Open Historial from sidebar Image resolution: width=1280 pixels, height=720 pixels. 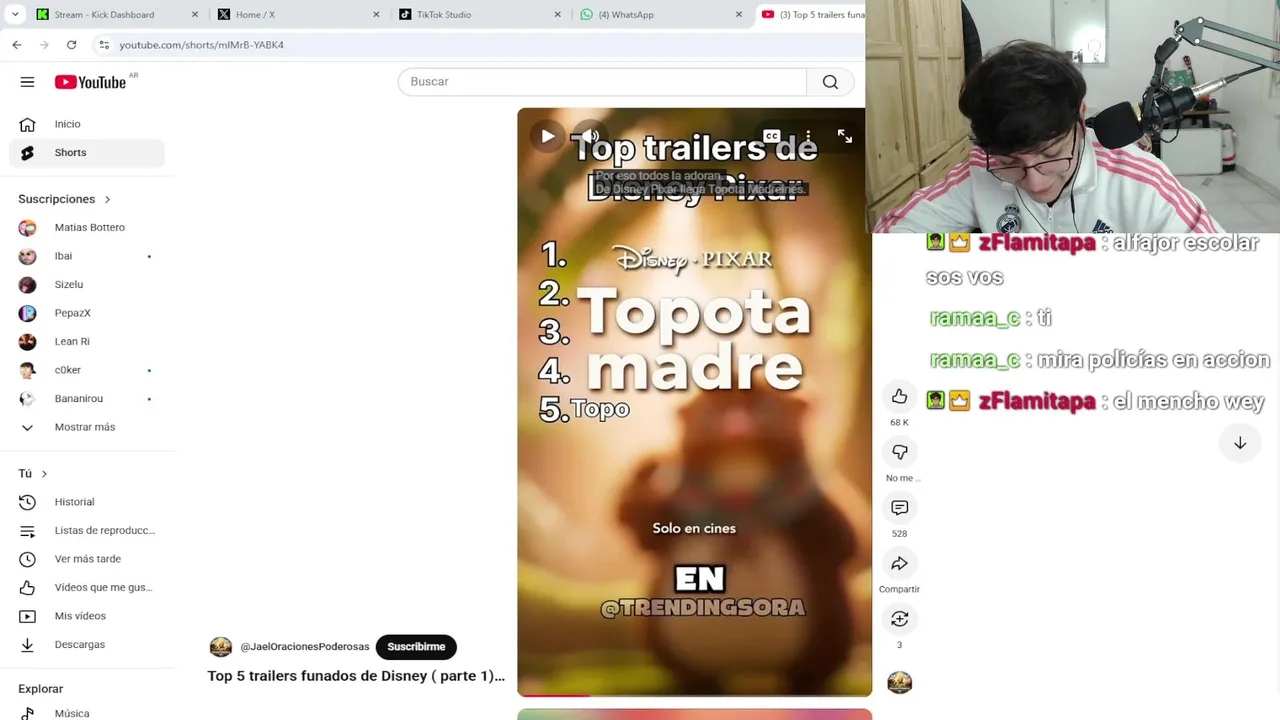[x=87, y=502]
